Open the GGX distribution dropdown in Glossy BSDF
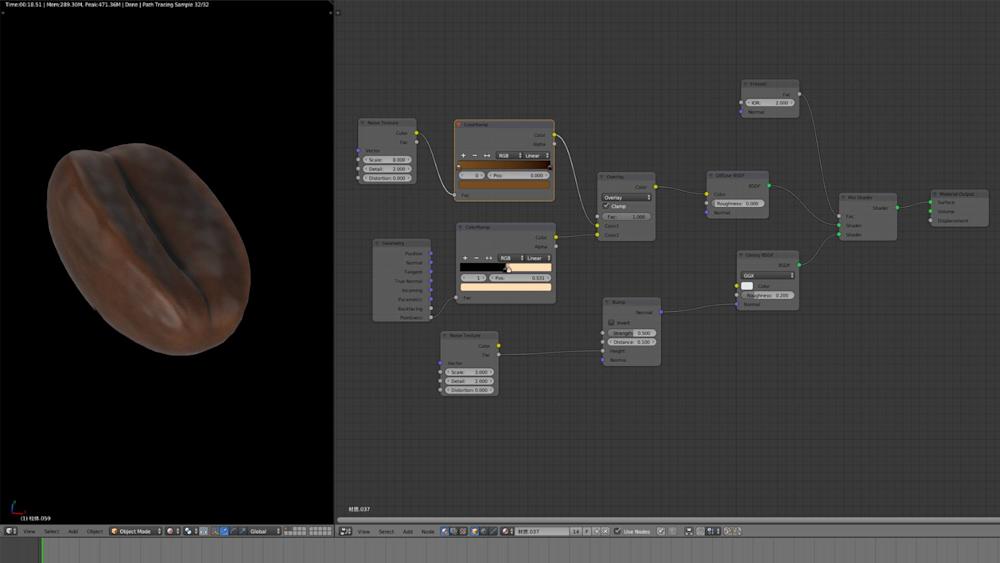Viewport: 1000px width, 563px height. point(767,275)
